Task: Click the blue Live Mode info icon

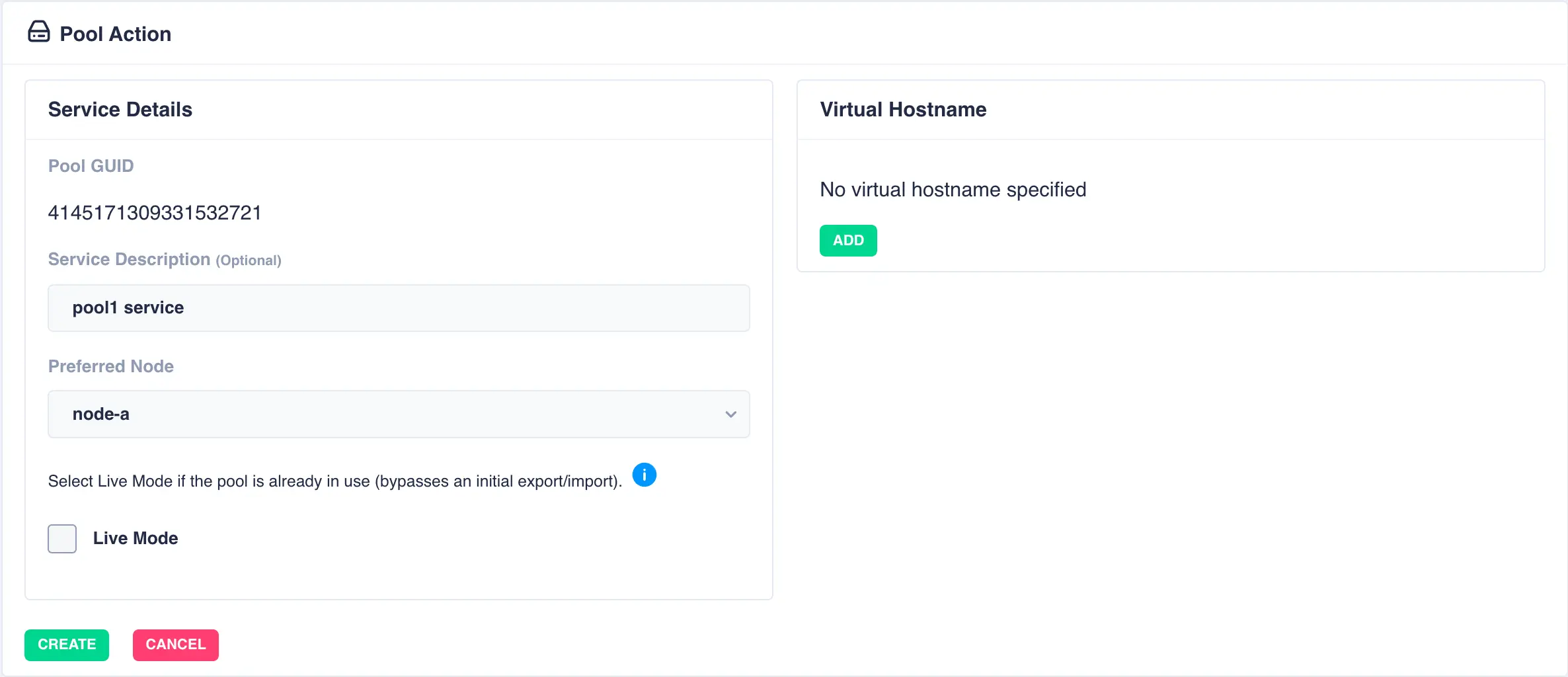Action: click(644, 475)
